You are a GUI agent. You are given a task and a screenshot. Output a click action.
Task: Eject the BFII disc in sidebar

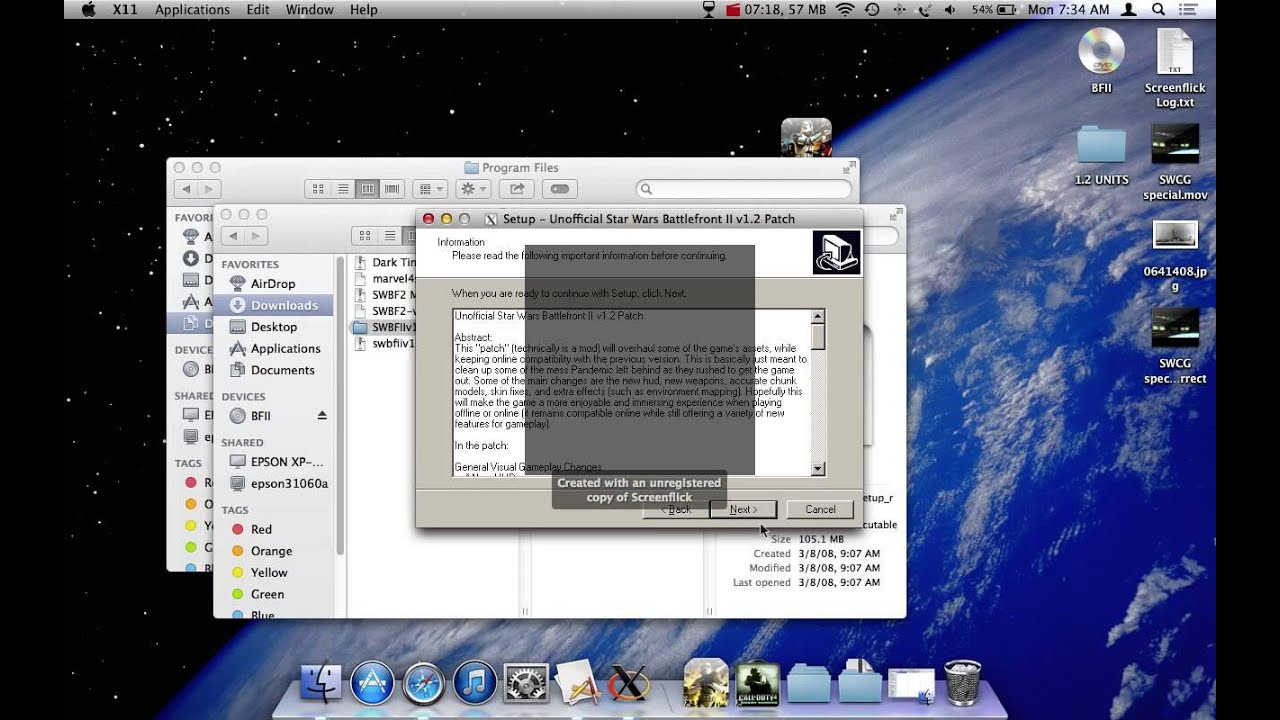pyautogui.click(x=322, y=415)
